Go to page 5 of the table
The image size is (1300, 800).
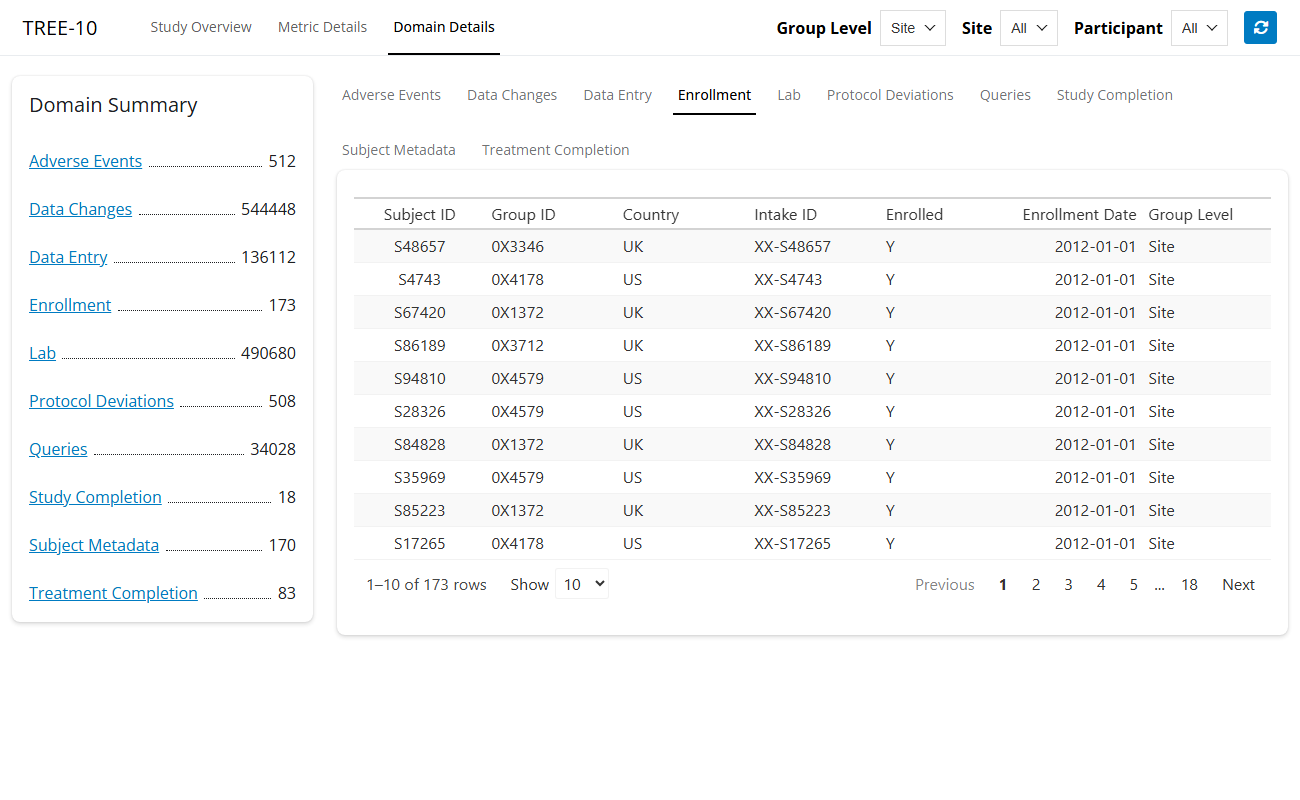1134,585
